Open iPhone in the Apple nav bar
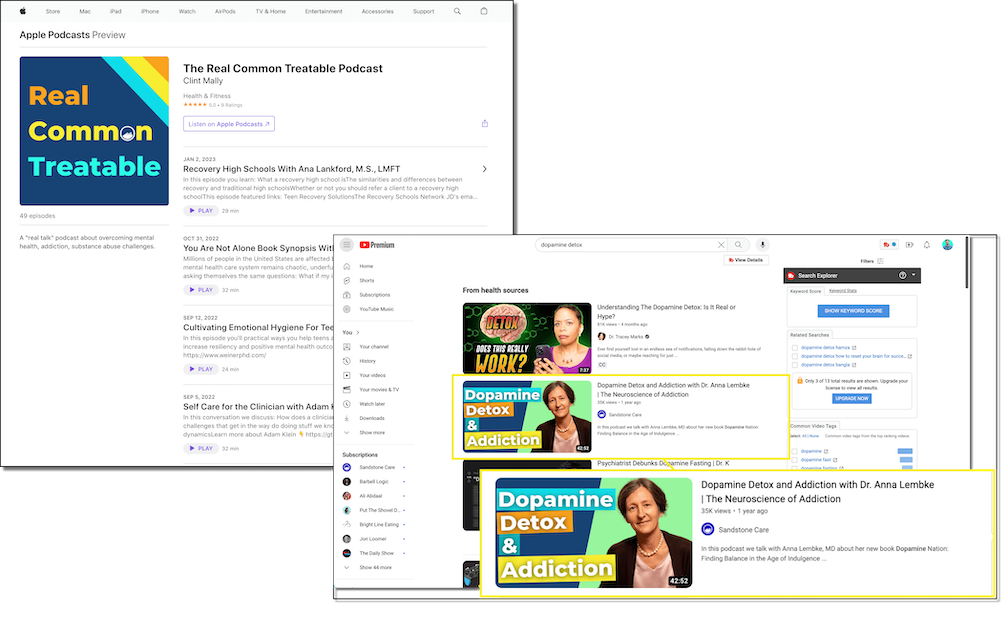1008x633 pixels. pyautogui.click(x=150, y=12)
